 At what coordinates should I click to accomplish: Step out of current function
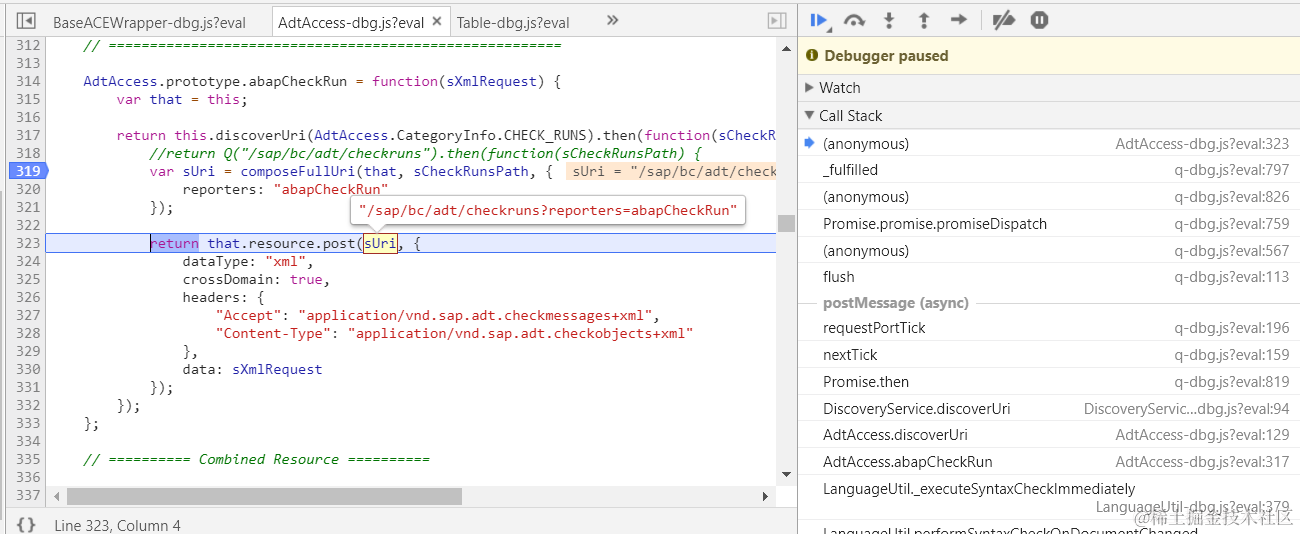[923, 20]
